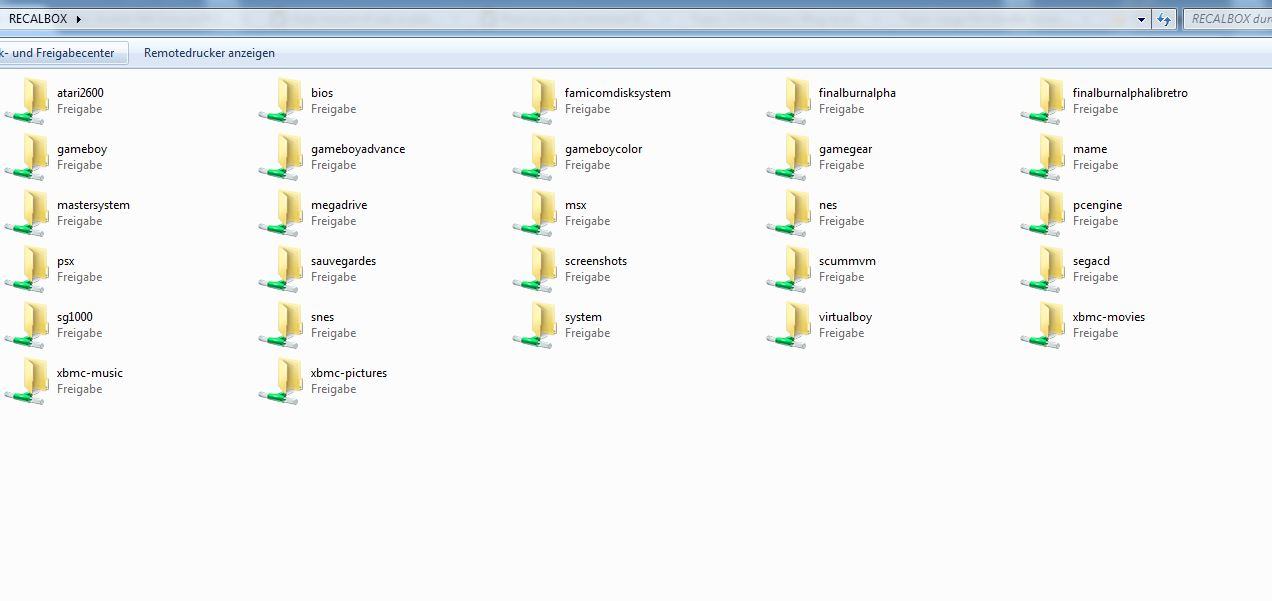Screen dimensions: 1272x601
Task: Click the scummvm folder name
Action: click(847, 261)
